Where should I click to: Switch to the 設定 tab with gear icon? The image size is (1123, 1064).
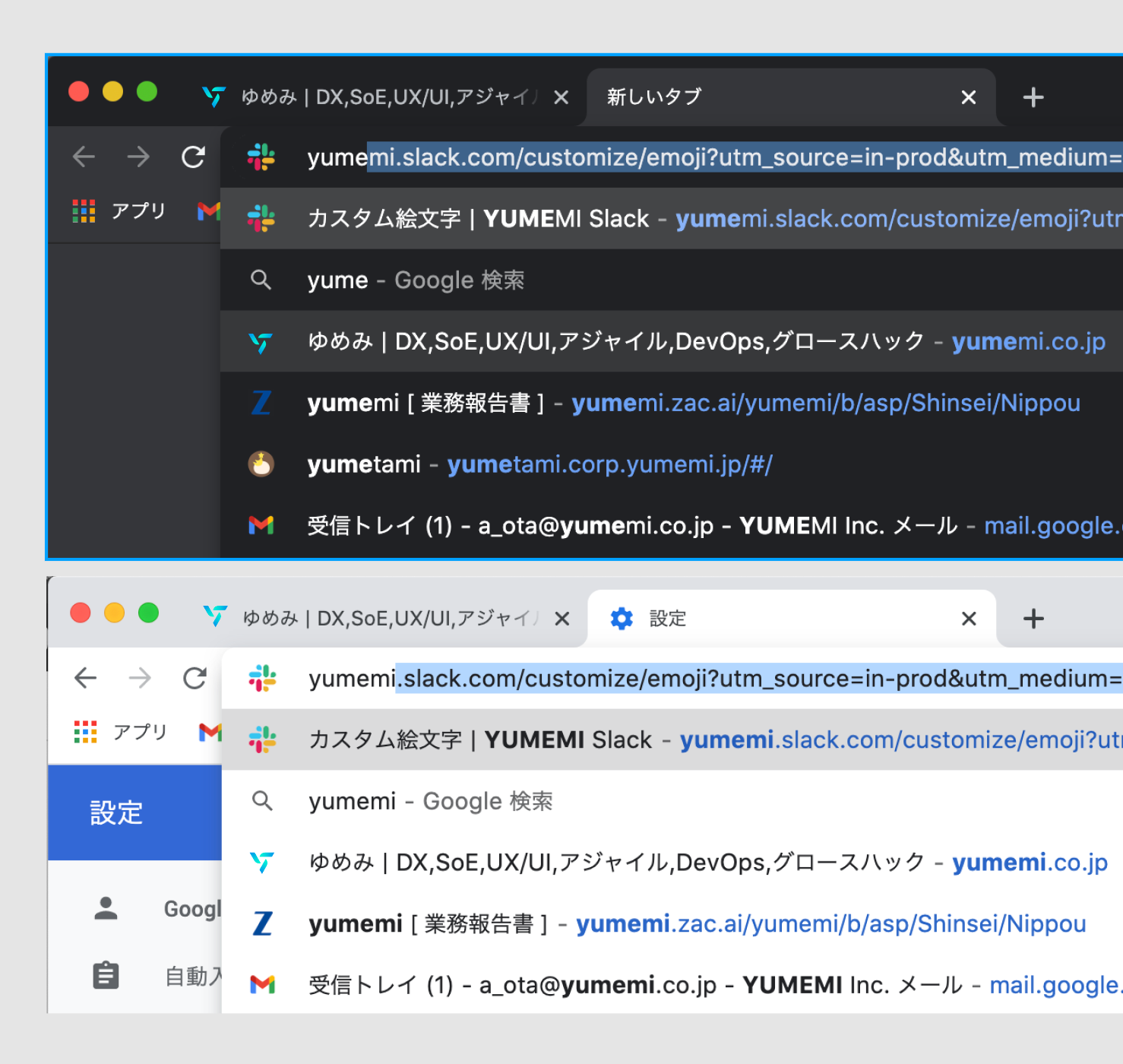(x=760, y=619)
